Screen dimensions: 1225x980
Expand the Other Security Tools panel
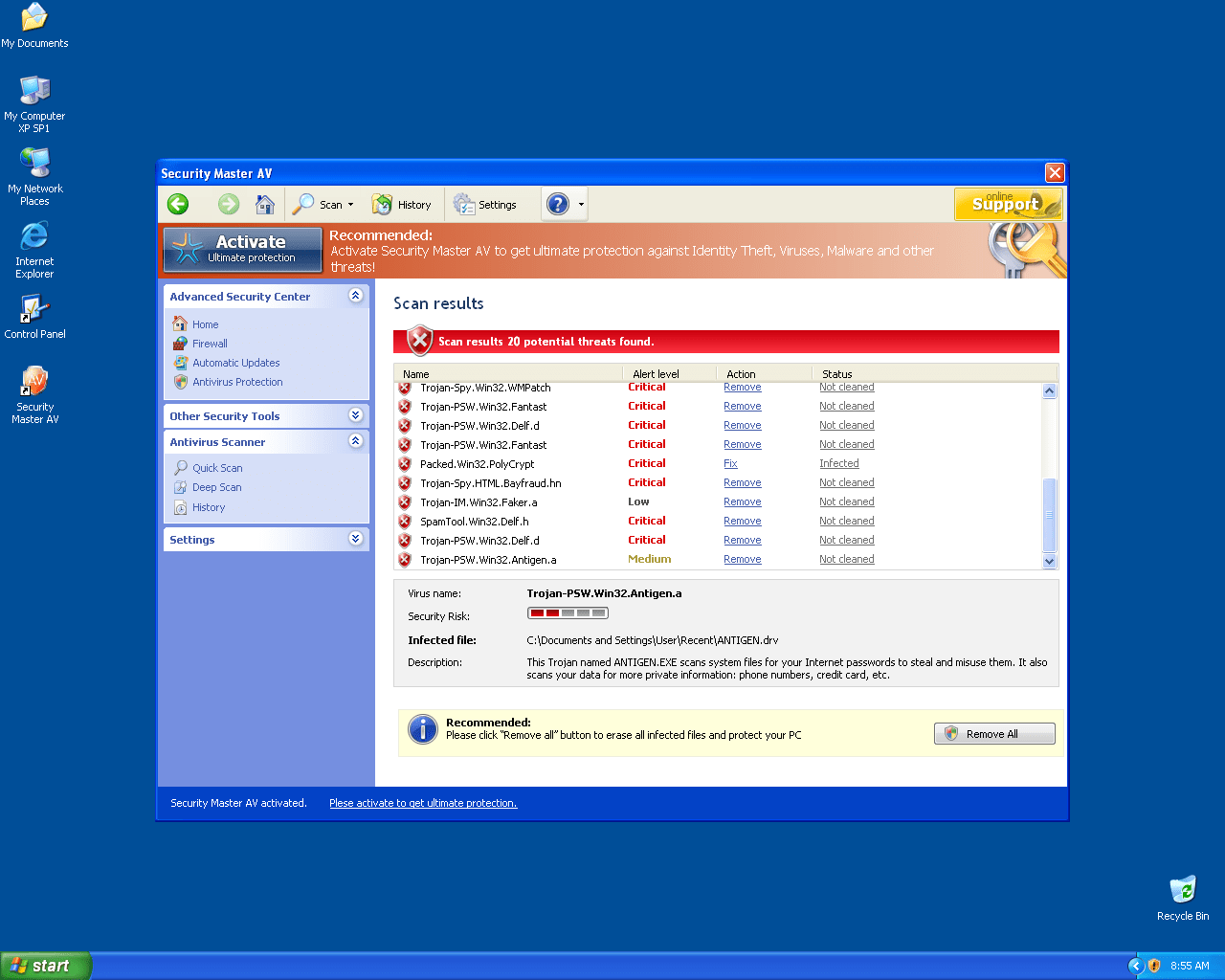point(356,415)
